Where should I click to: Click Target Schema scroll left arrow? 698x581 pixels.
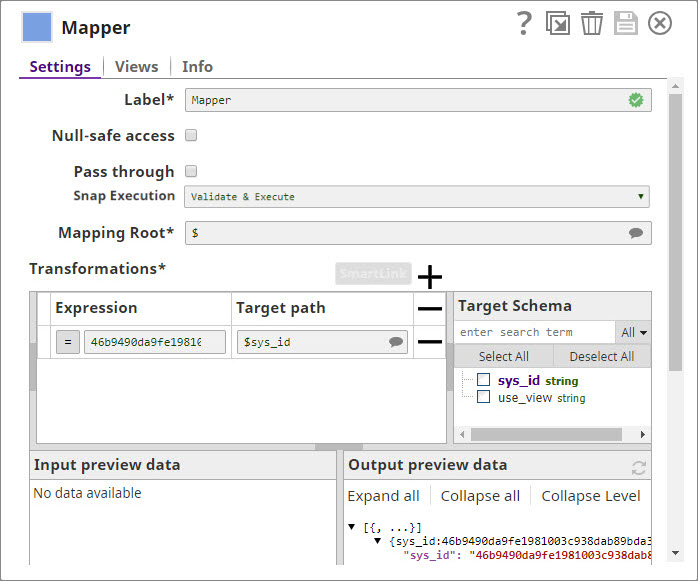[462, 434]
